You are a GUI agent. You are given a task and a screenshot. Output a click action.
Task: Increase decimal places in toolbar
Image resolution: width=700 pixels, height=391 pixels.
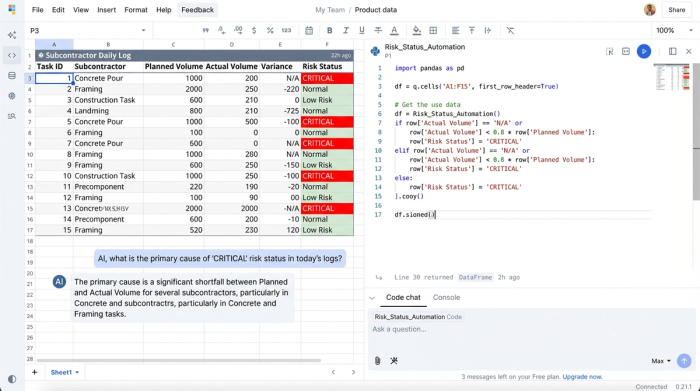[238, 30]
